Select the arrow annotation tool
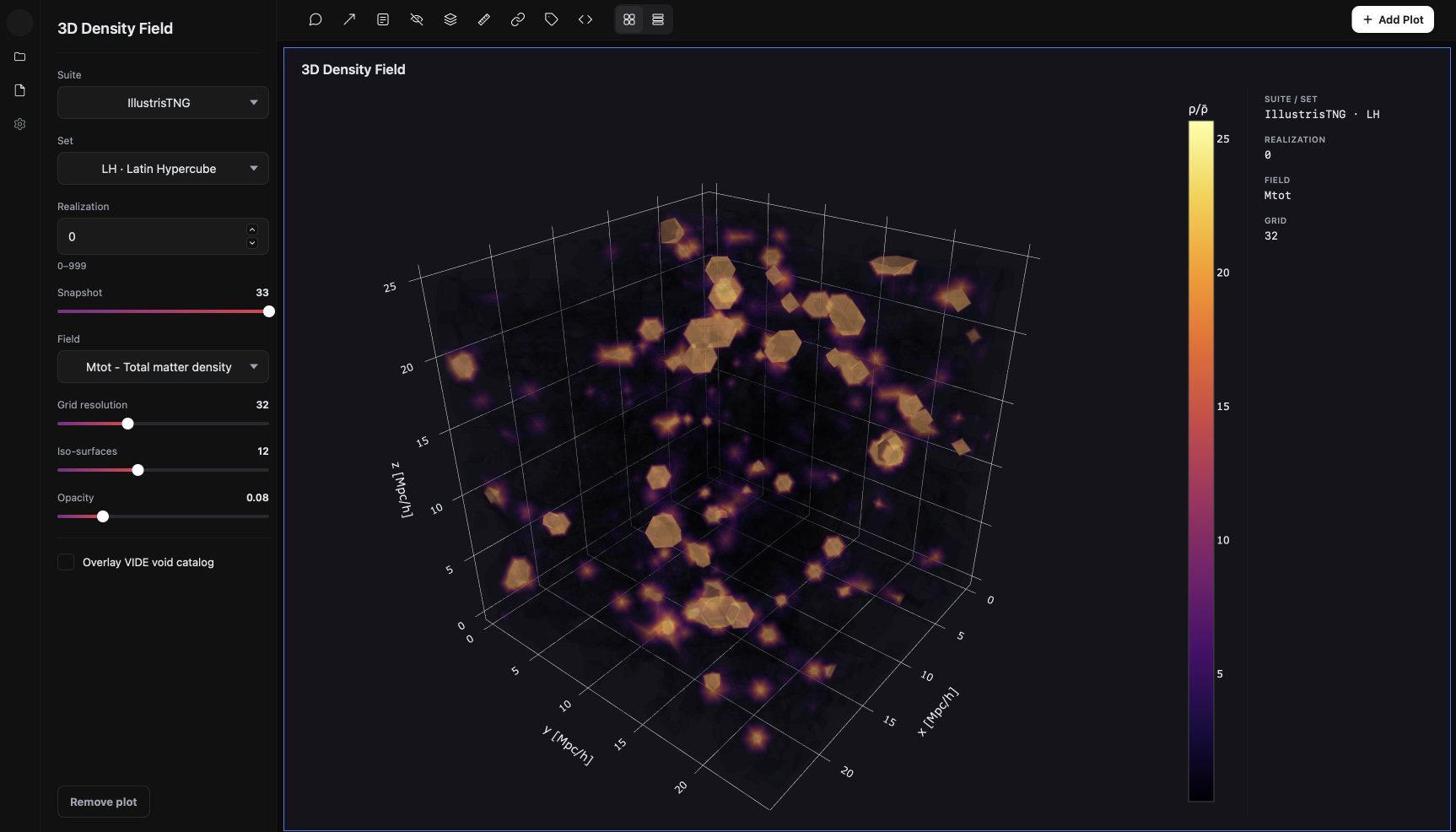Screen dimensions: 1456x832 [x=349, y=19]
